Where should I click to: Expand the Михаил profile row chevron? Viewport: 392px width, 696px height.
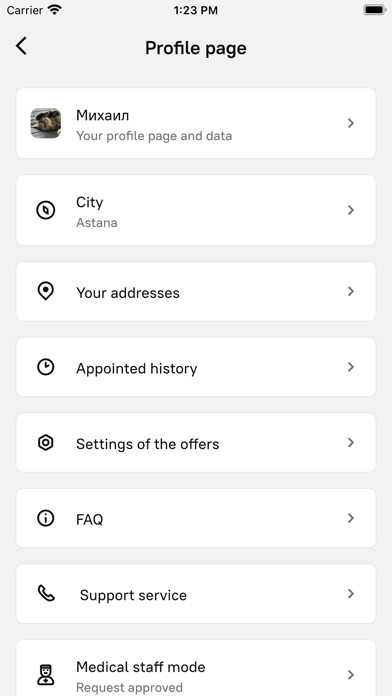351,123
